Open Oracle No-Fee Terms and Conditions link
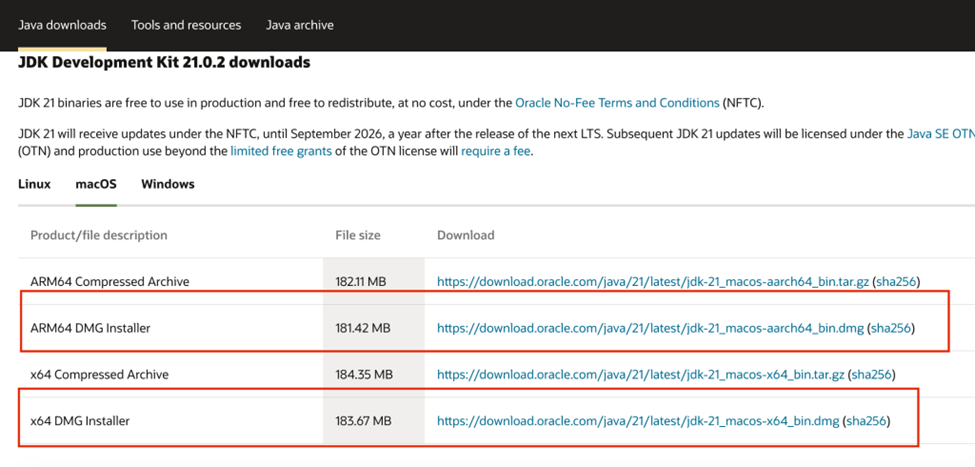This screenshot has width=975, height=467. [x=617, y=103]
